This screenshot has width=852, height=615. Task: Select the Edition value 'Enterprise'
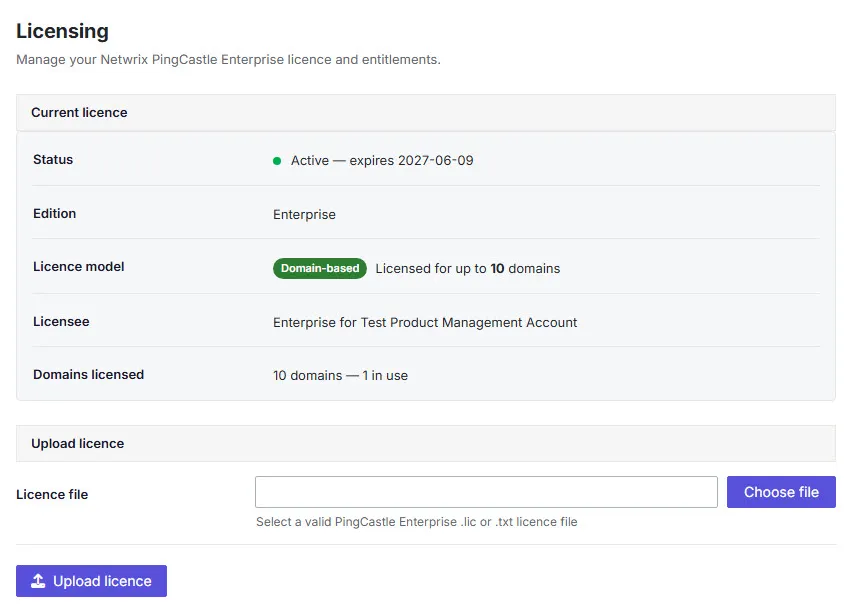click(304, 215)
